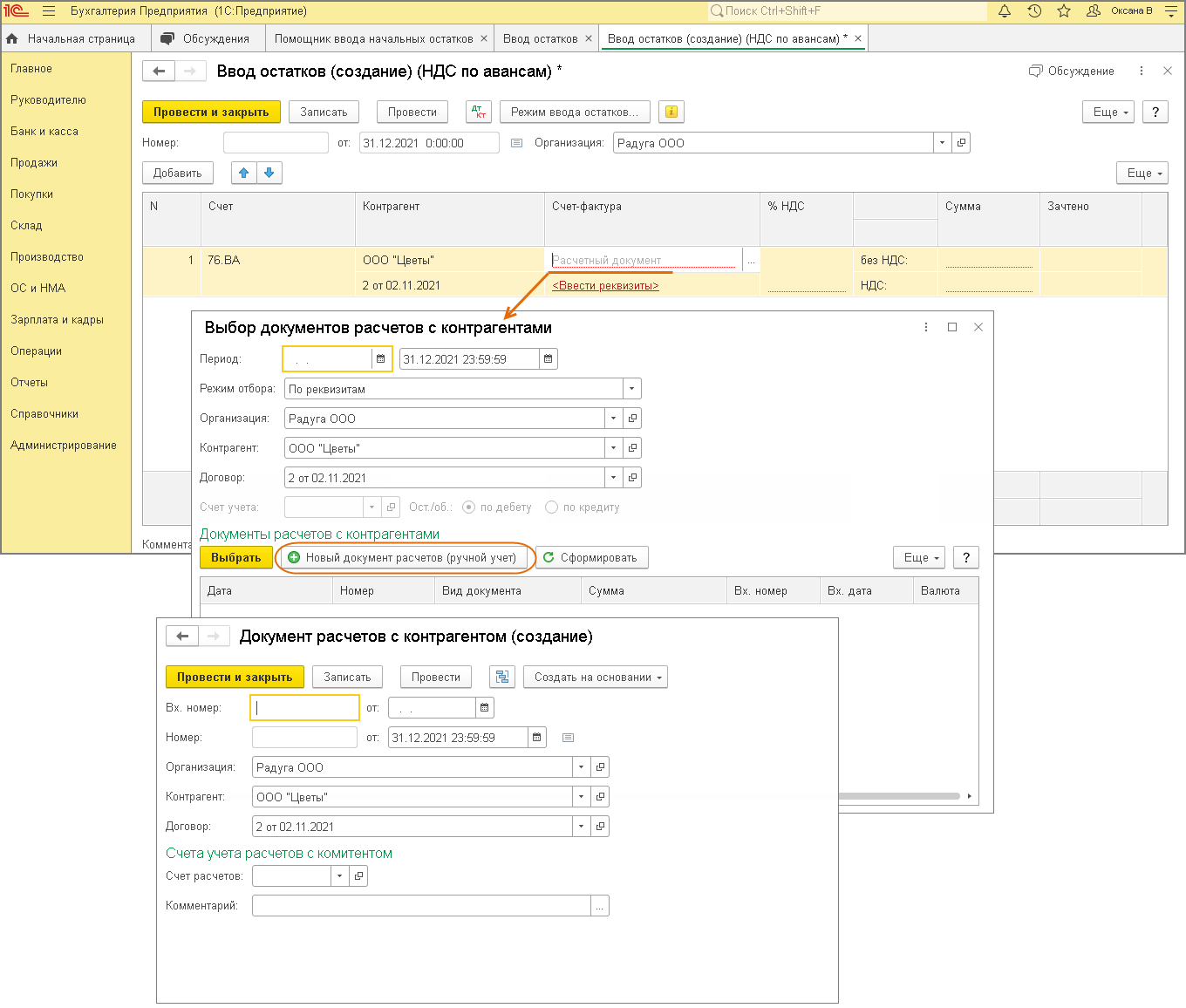Viewport: 1186px width, 1008px height.
Task: Open organization Радуга ООО card in main form
Action: (961, 143)
